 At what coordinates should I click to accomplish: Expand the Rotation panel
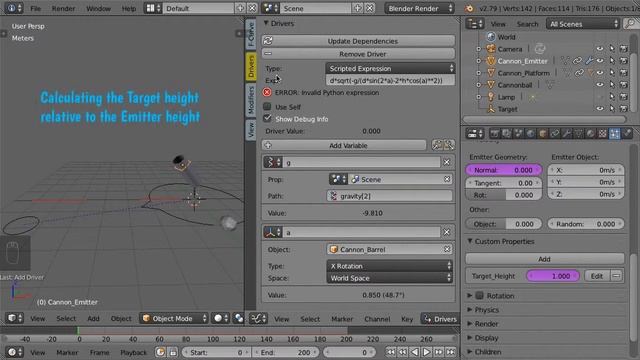[x=470, y=296]
